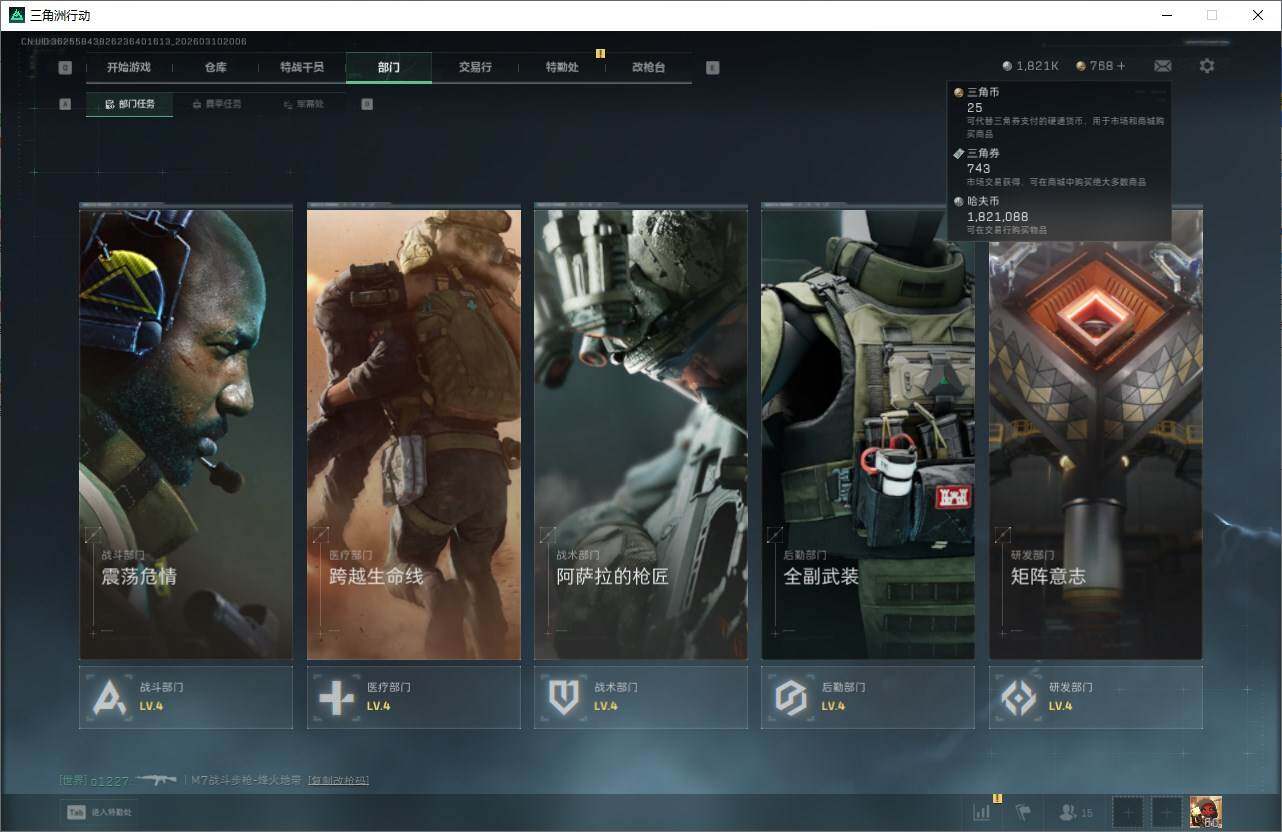Image resolution: width=1282 pixels, height=832 pixels.
Task: Switch to the 交易行 tab
Action: (475, 67)
